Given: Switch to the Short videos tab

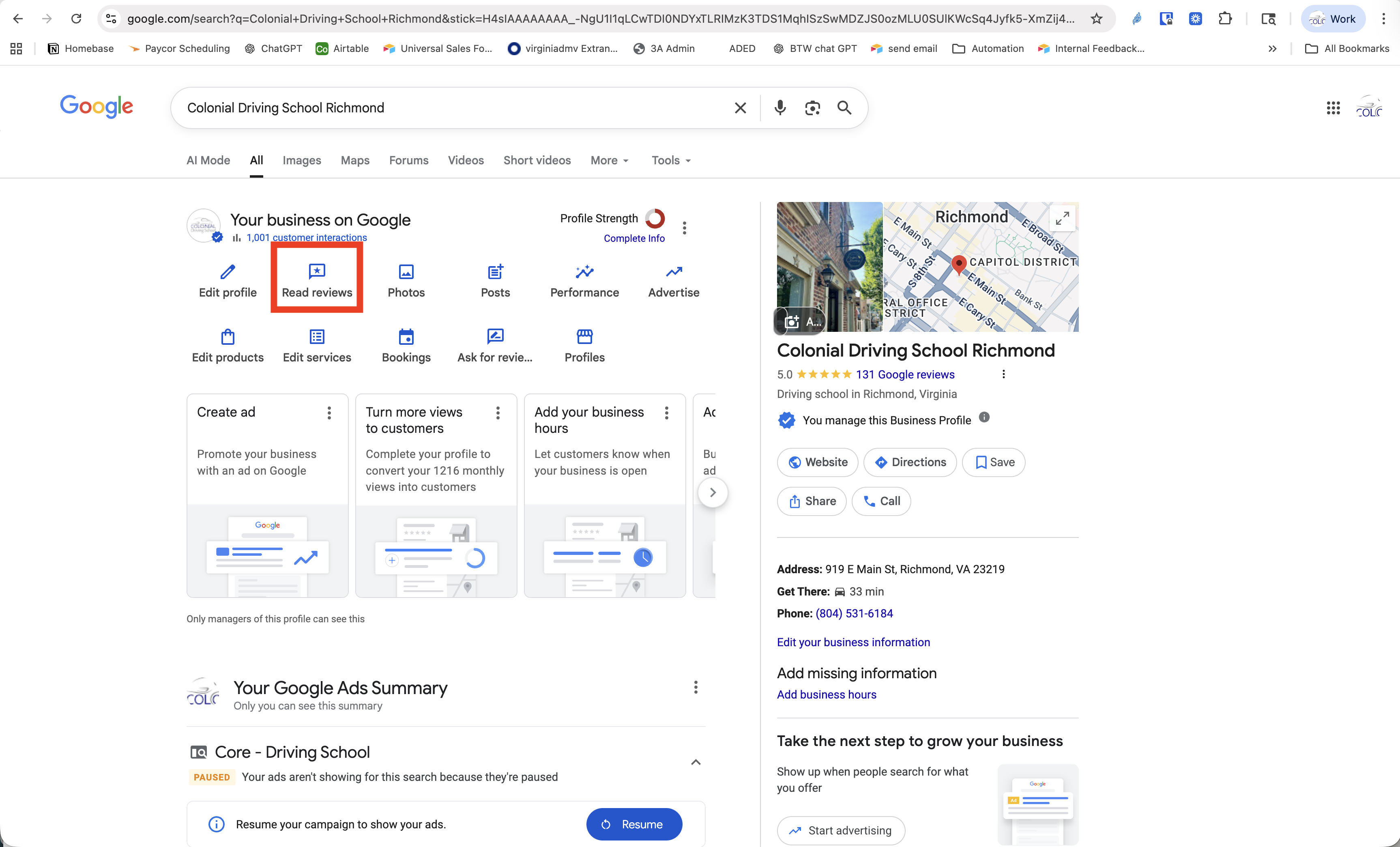Looking at the screenshot, I should pyautogui.click(x=537, y=160).
